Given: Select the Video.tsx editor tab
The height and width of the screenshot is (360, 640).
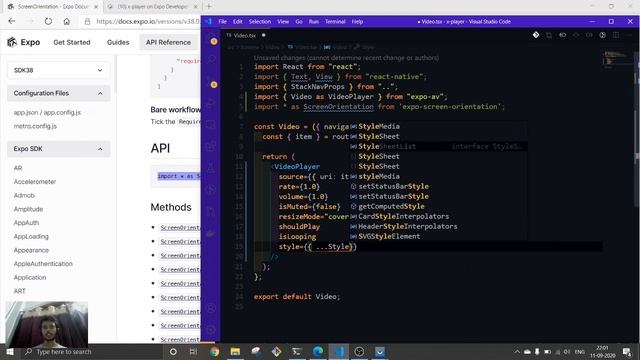Looking at the screenshot, I should tap(245, 36).
